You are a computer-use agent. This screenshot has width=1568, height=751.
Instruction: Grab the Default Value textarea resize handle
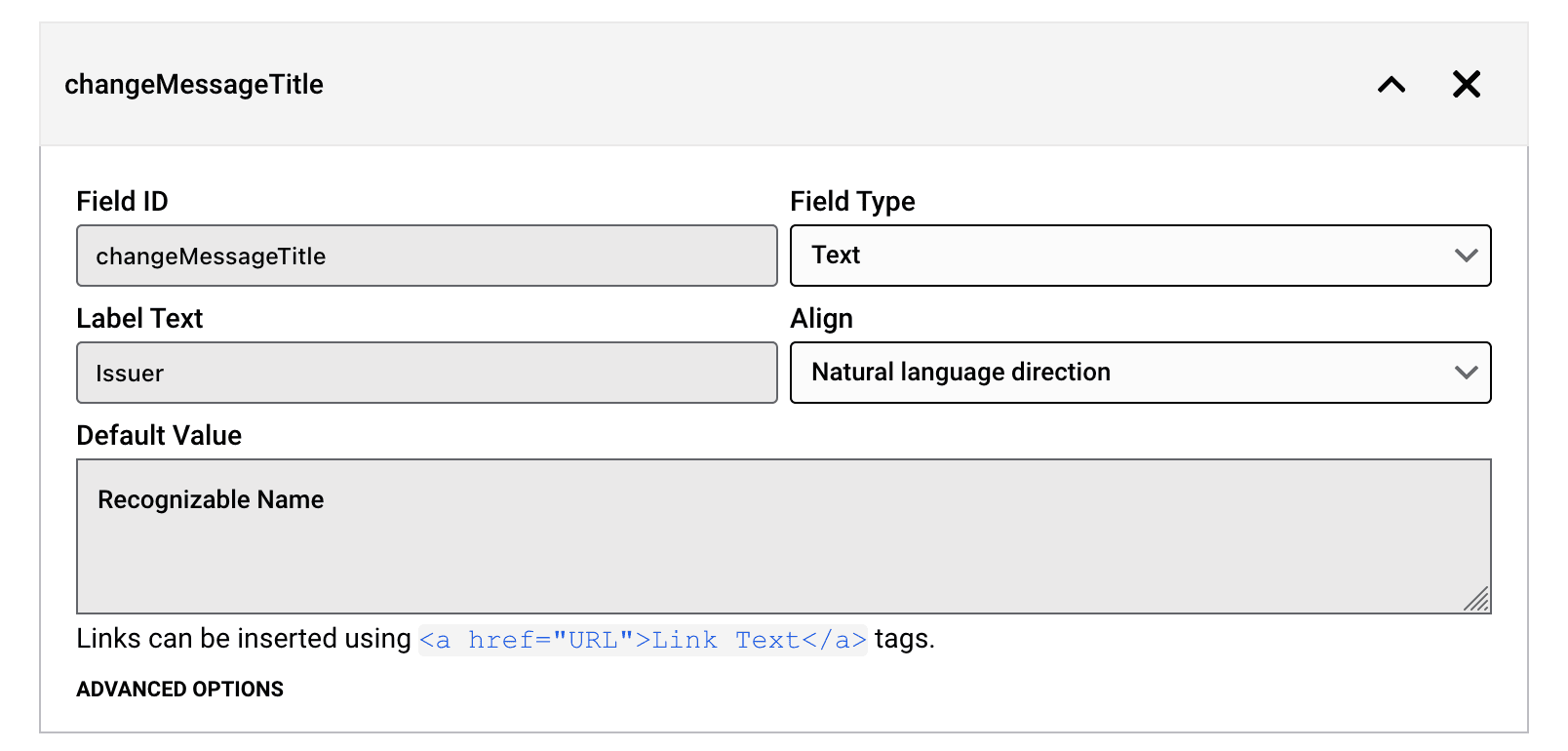click(1476, 599)
